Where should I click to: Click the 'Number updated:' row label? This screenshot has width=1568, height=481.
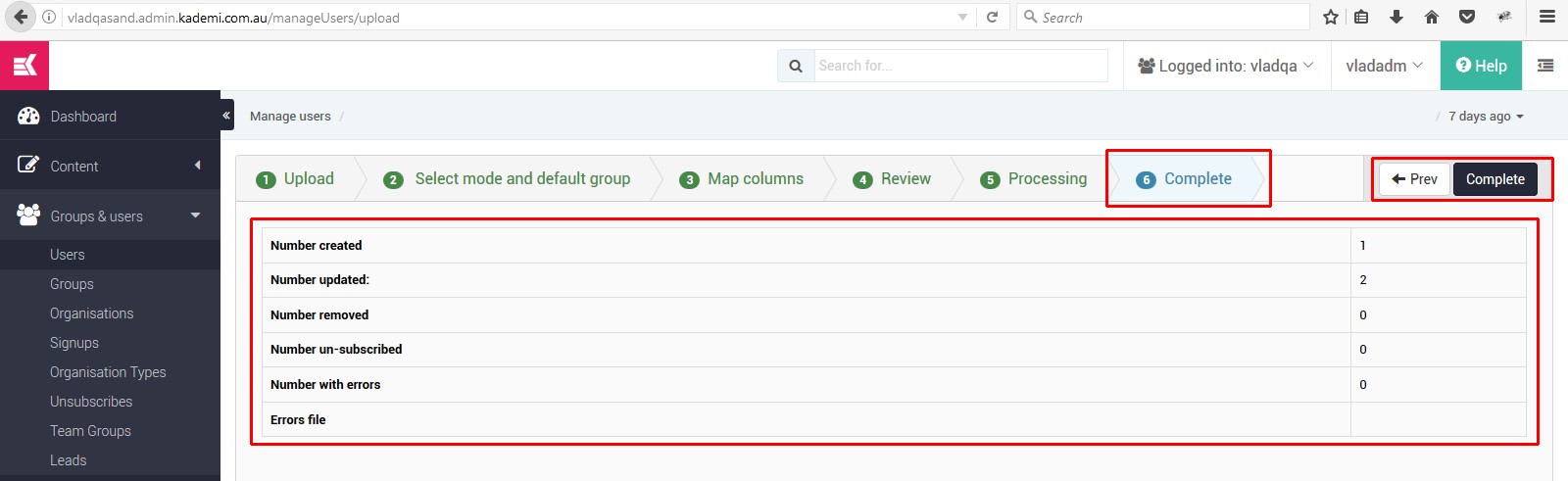[x=319, y=279]
